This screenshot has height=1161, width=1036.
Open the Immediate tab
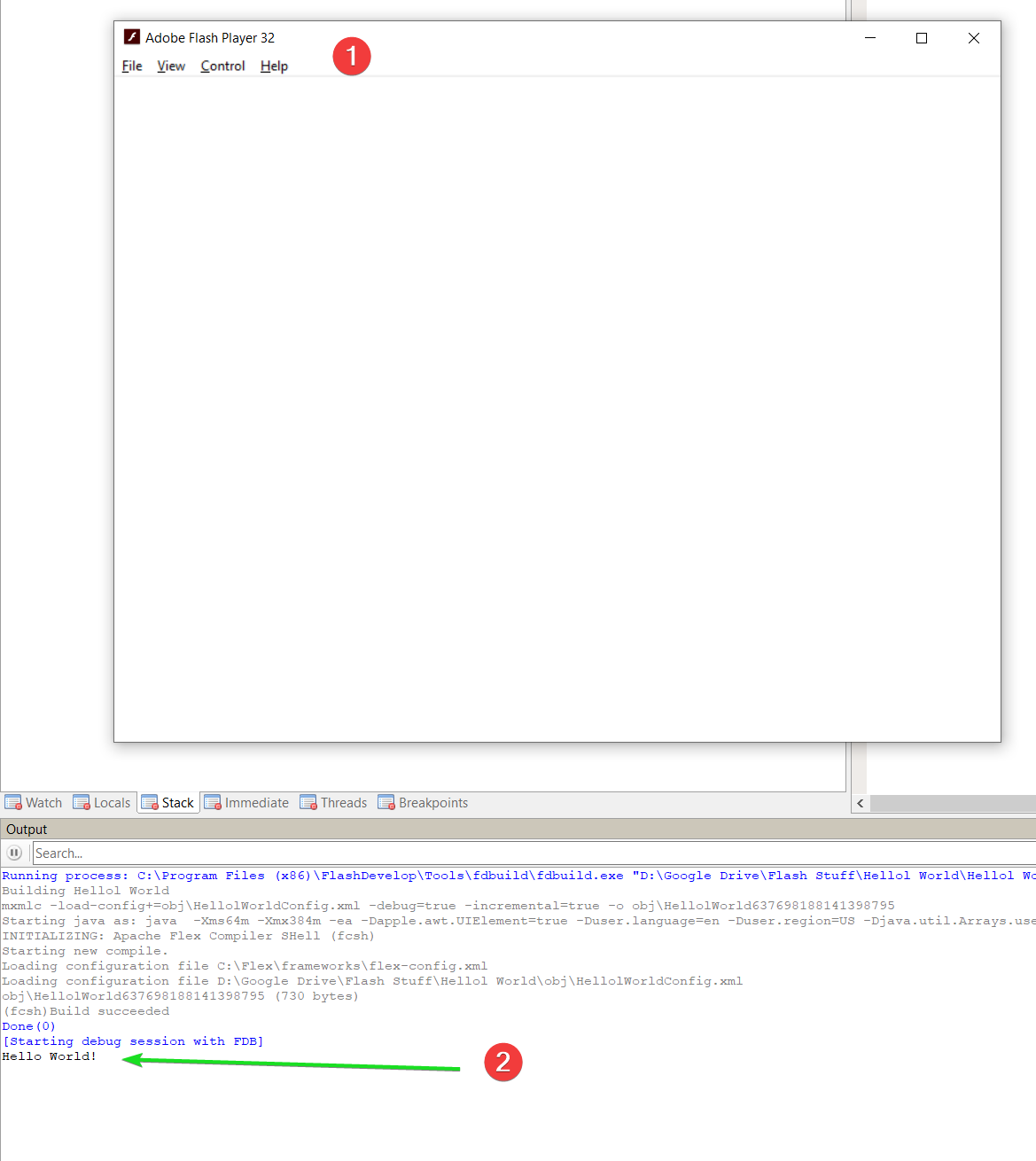[x=247, y=802]
